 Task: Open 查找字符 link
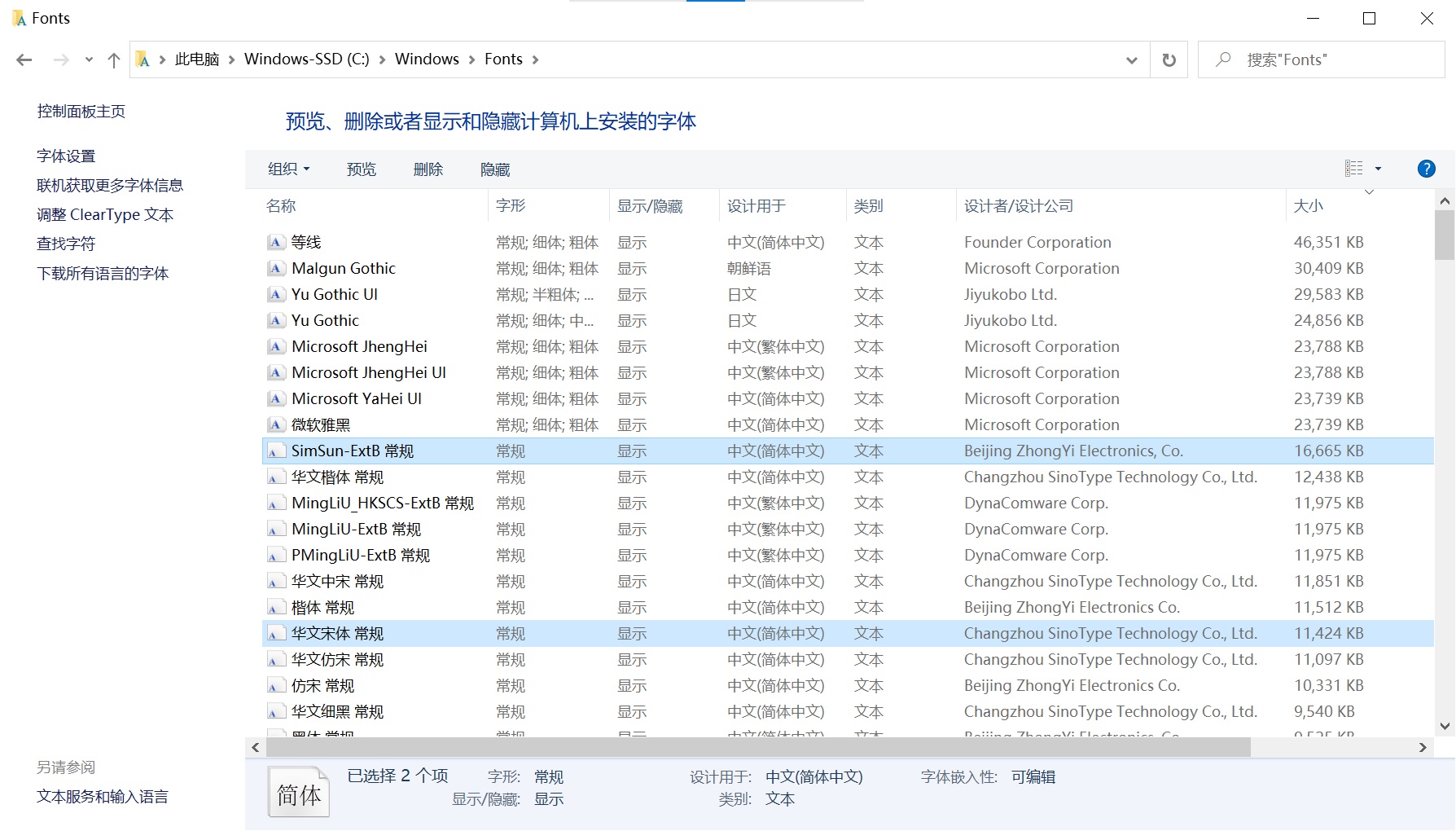(x=66, y=244)
